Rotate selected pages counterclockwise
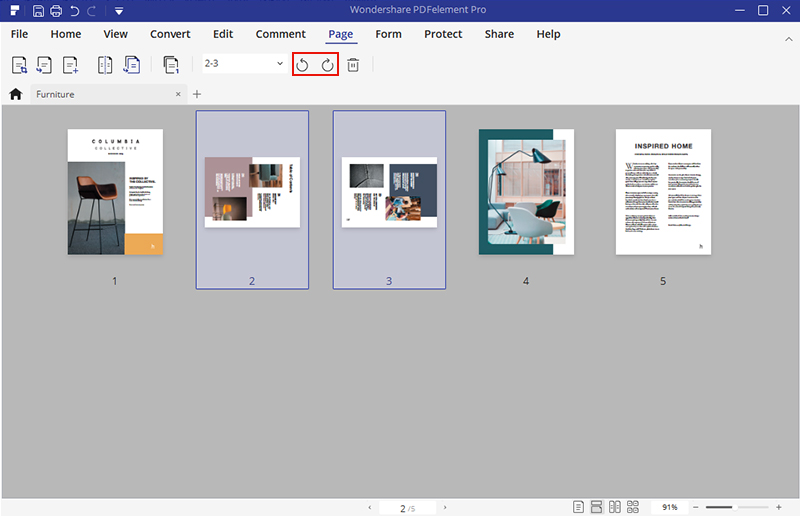Image resolution: width=800 pixels, height=516 pixels. (x=302, y=65)
